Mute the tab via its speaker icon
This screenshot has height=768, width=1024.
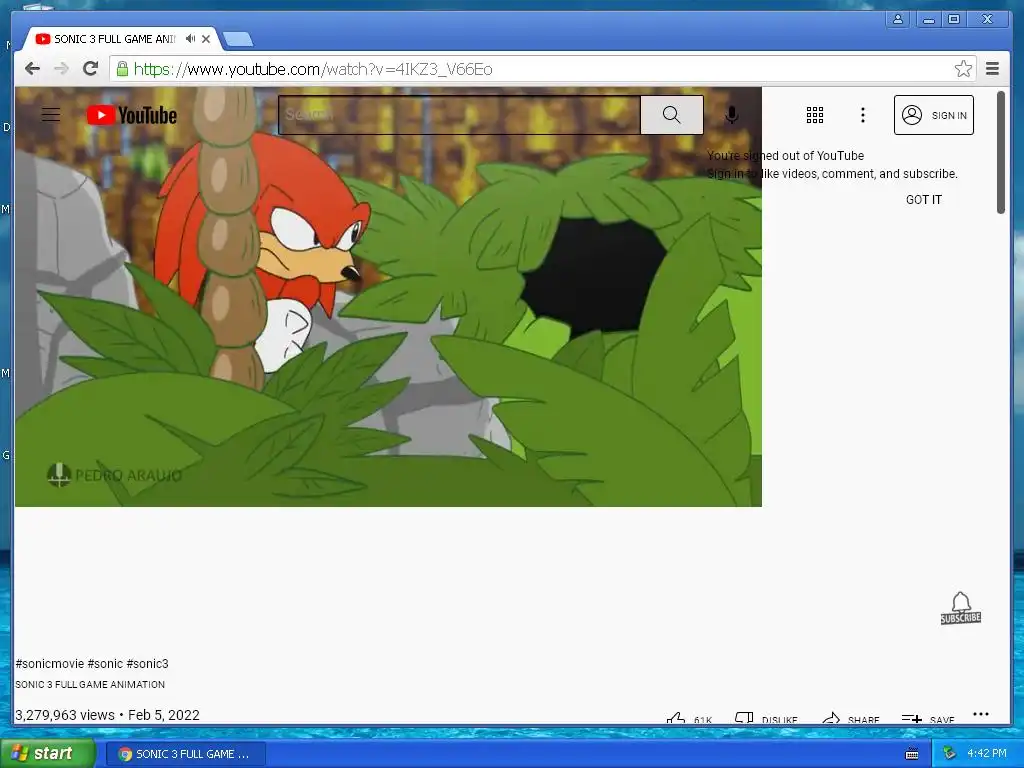(190, 39)
